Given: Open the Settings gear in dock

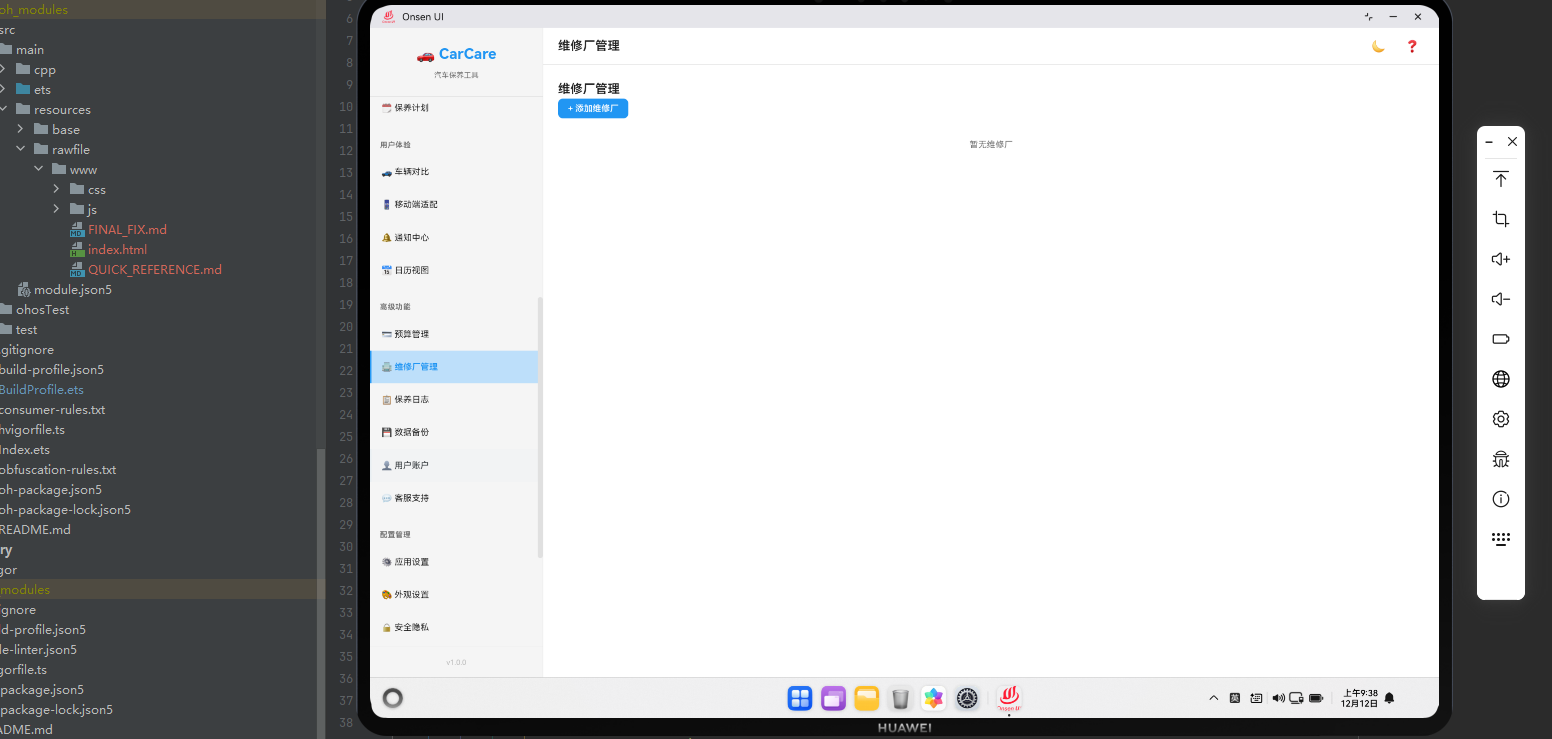Looking at the screenshot, I should click(x=967, y=698).
